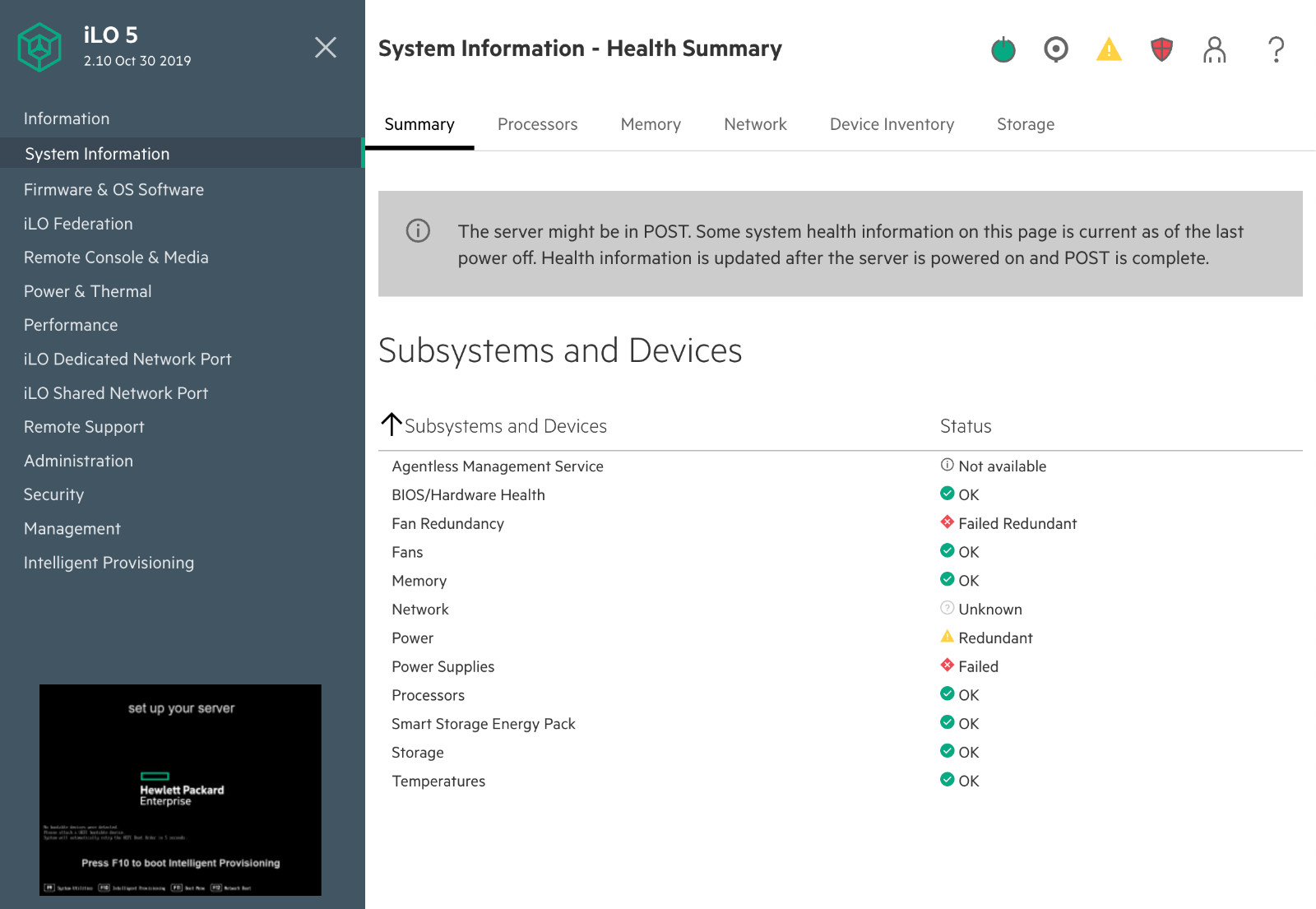Open iLO Dedicated Network Port
Screen dimensions: 1316x909
pos(127,359)
